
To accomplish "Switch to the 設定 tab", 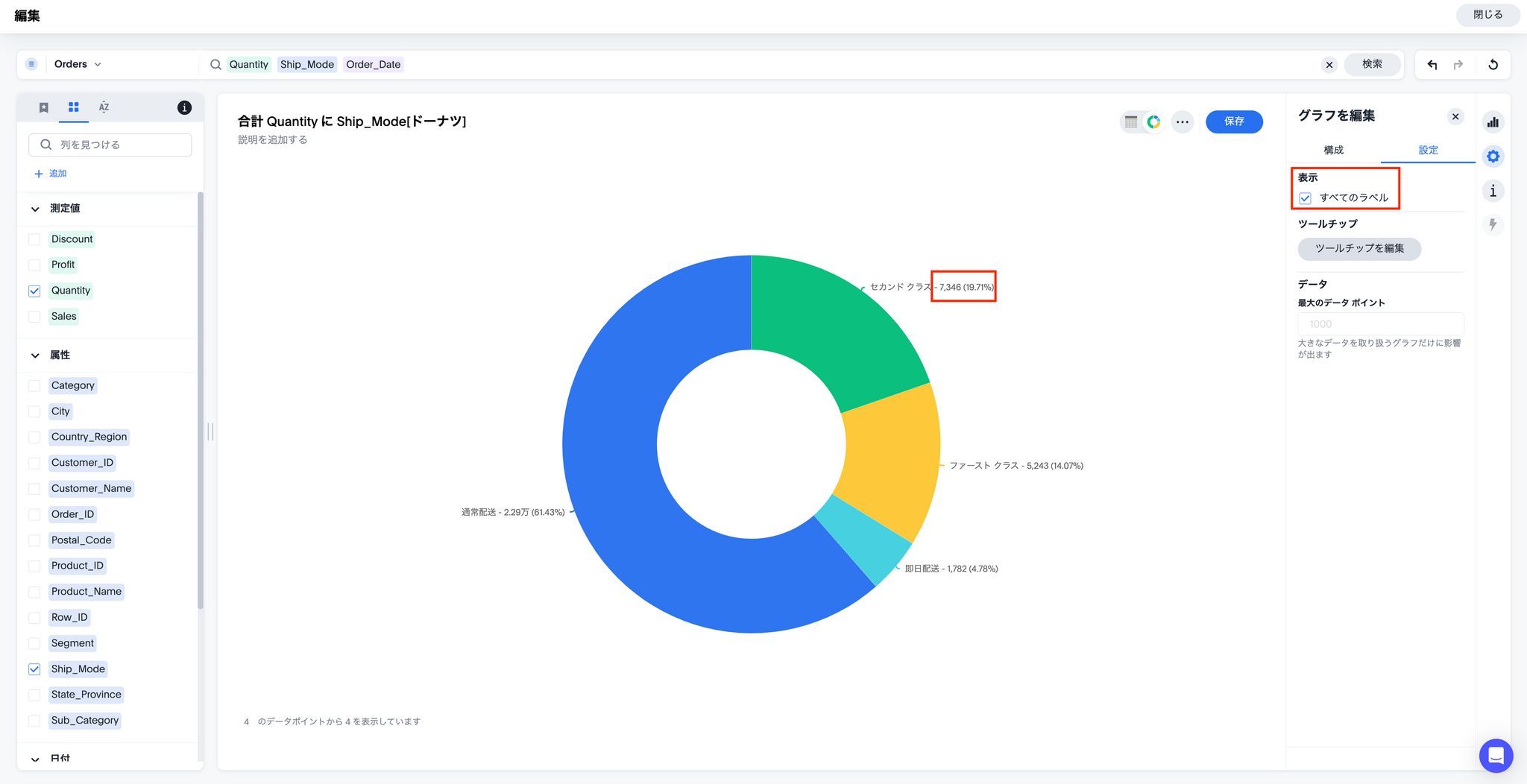I will [x=1428, y=150].
